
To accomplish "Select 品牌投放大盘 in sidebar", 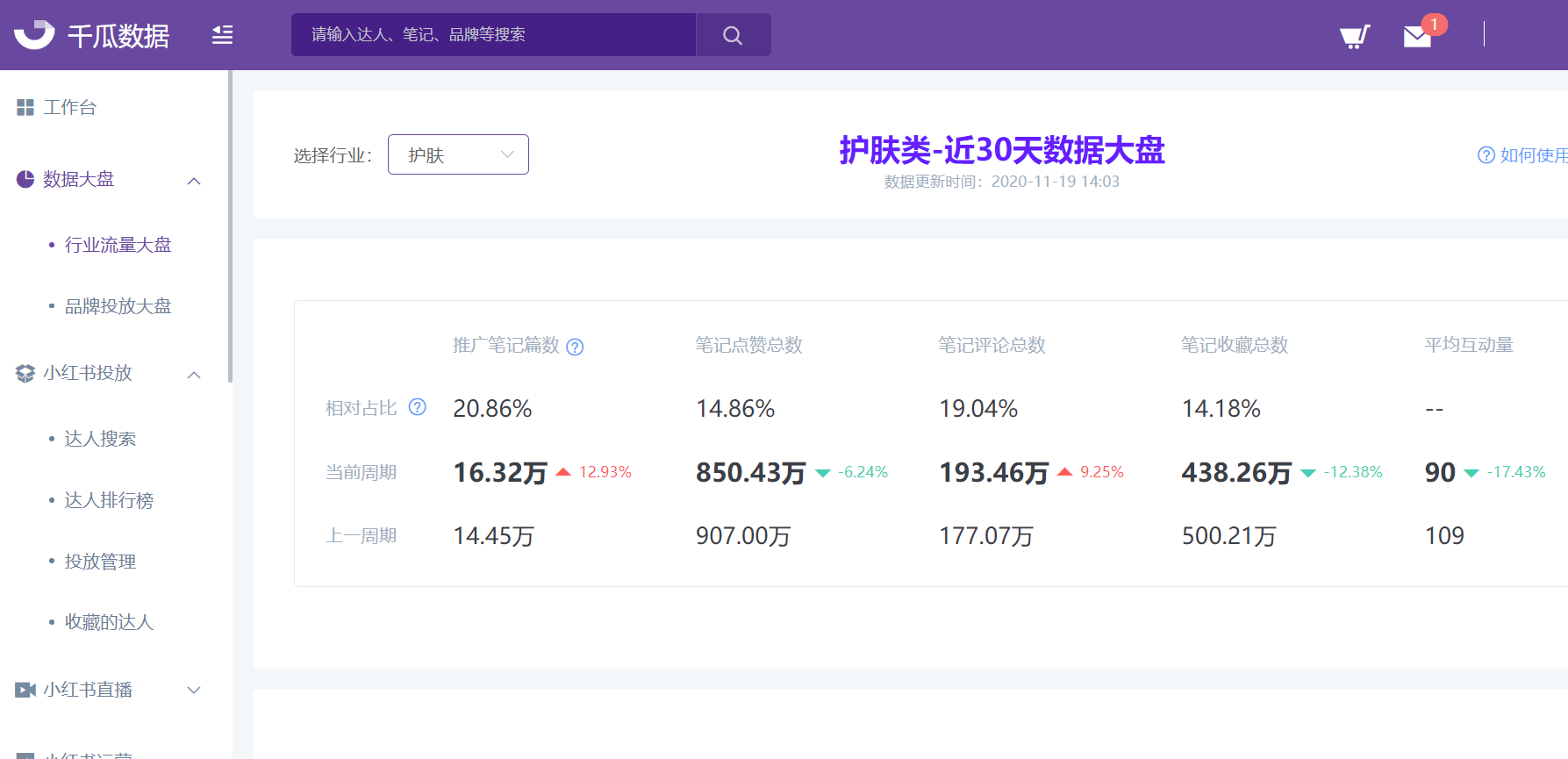I will (x=118, y=306).
